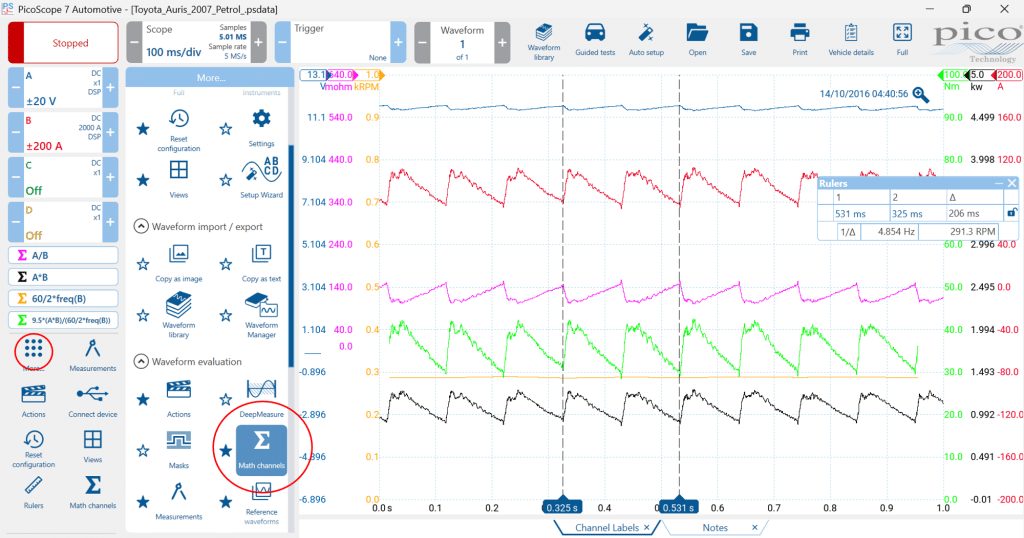Viewport: 1024px width, 538px height.
Task: Toggle favorite star for Copy as image
Action: coord(142,264)
